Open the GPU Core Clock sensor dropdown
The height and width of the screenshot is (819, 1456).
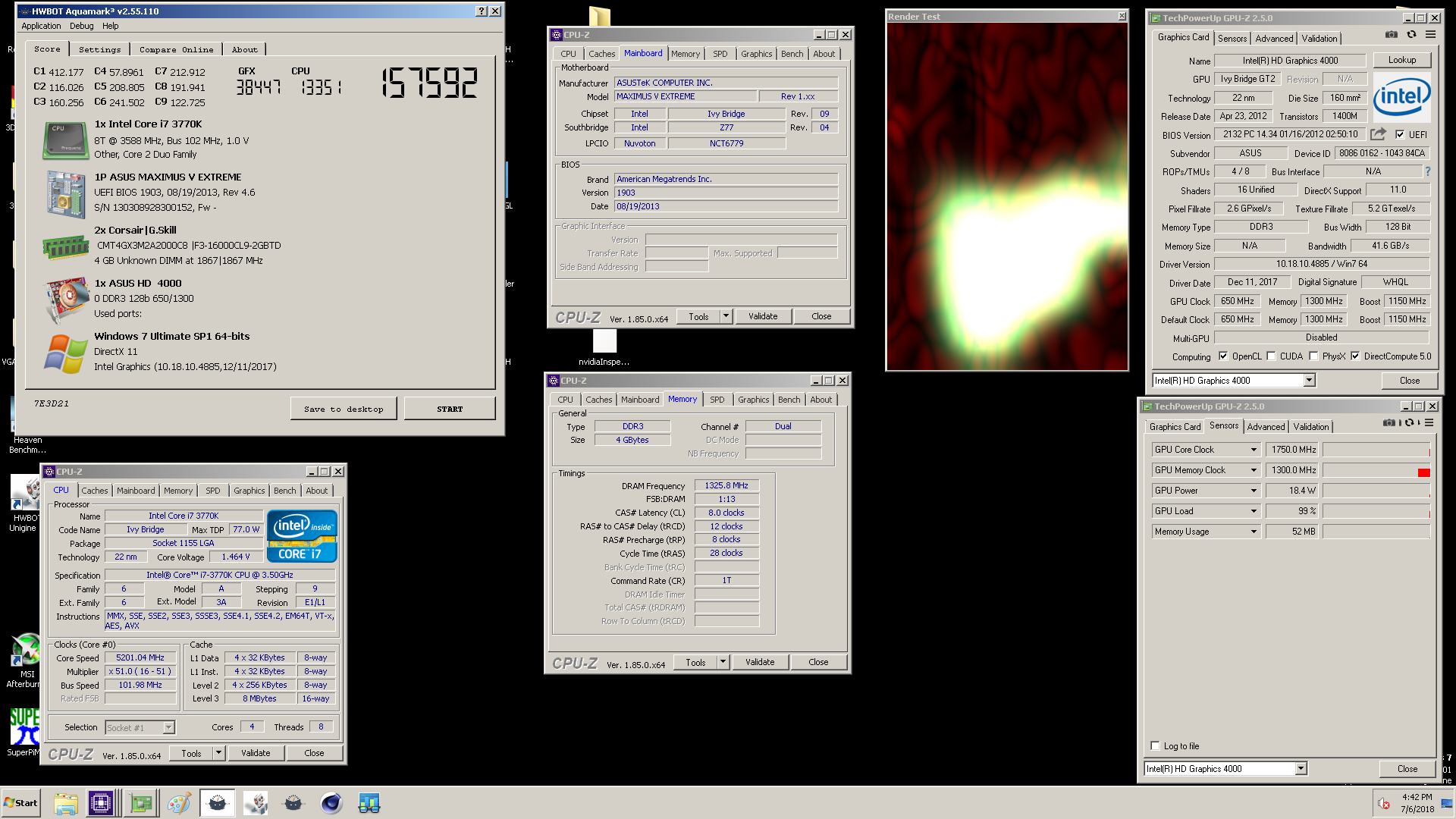coord(1254,450)
